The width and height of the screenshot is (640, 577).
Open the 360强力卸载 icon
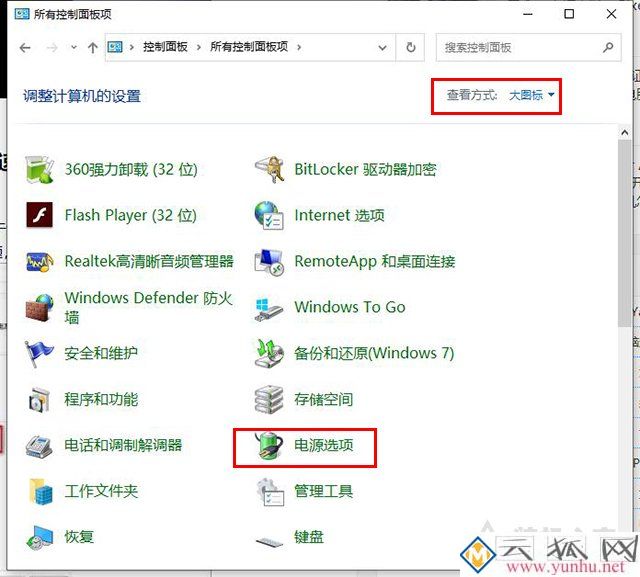click(39, 169)
